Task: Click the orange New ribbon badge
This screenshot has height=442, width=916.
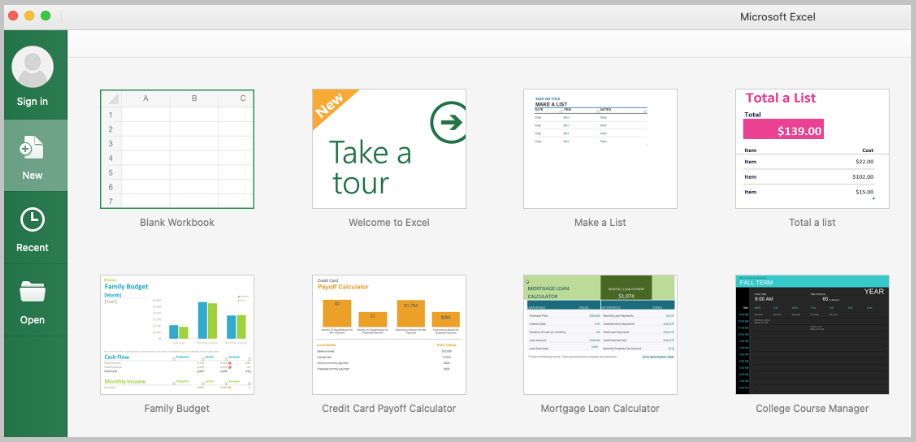Action: (x=330, y=106)
